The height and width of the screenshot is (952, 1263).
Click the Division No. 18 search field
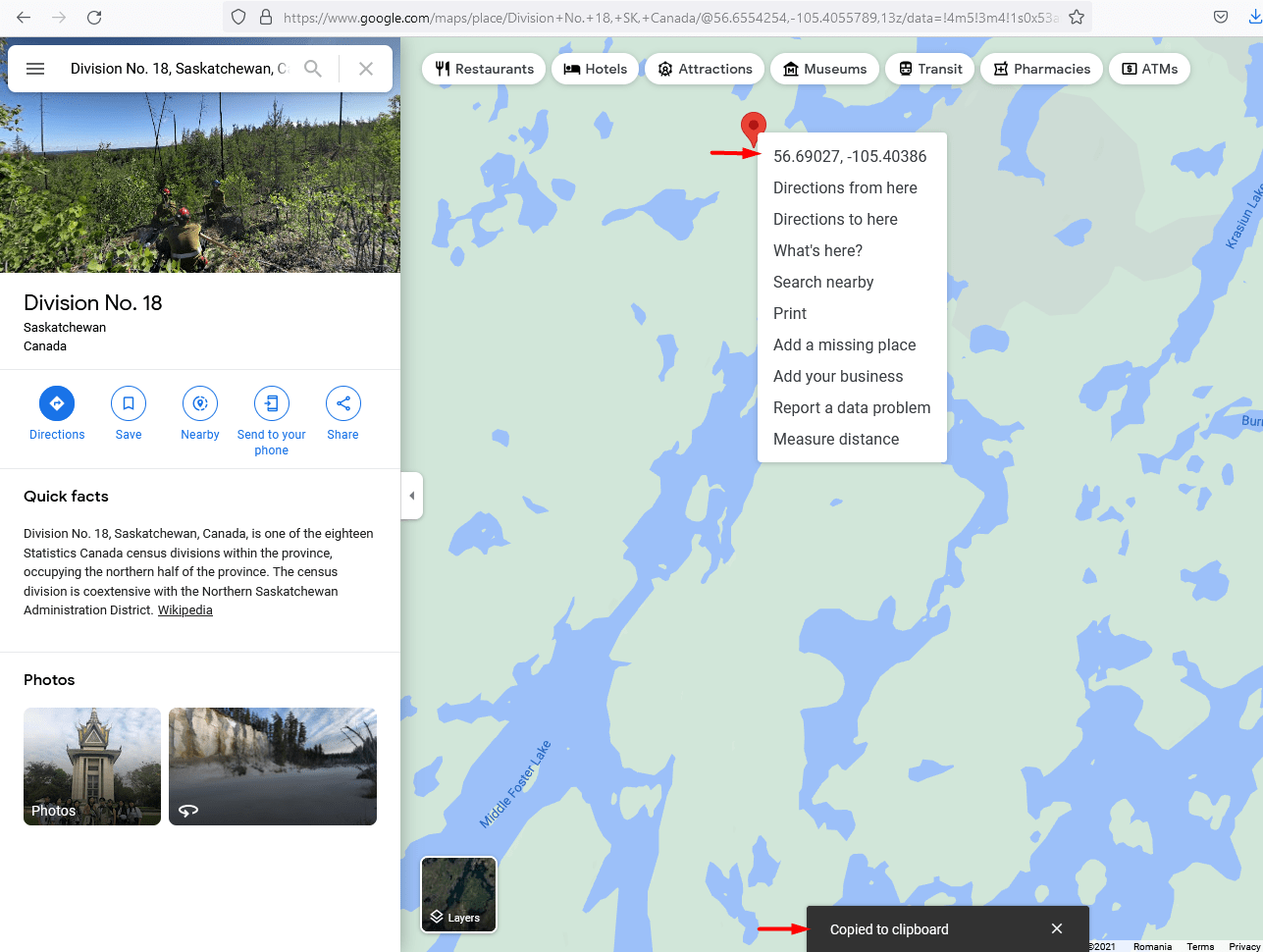[180, 69]
